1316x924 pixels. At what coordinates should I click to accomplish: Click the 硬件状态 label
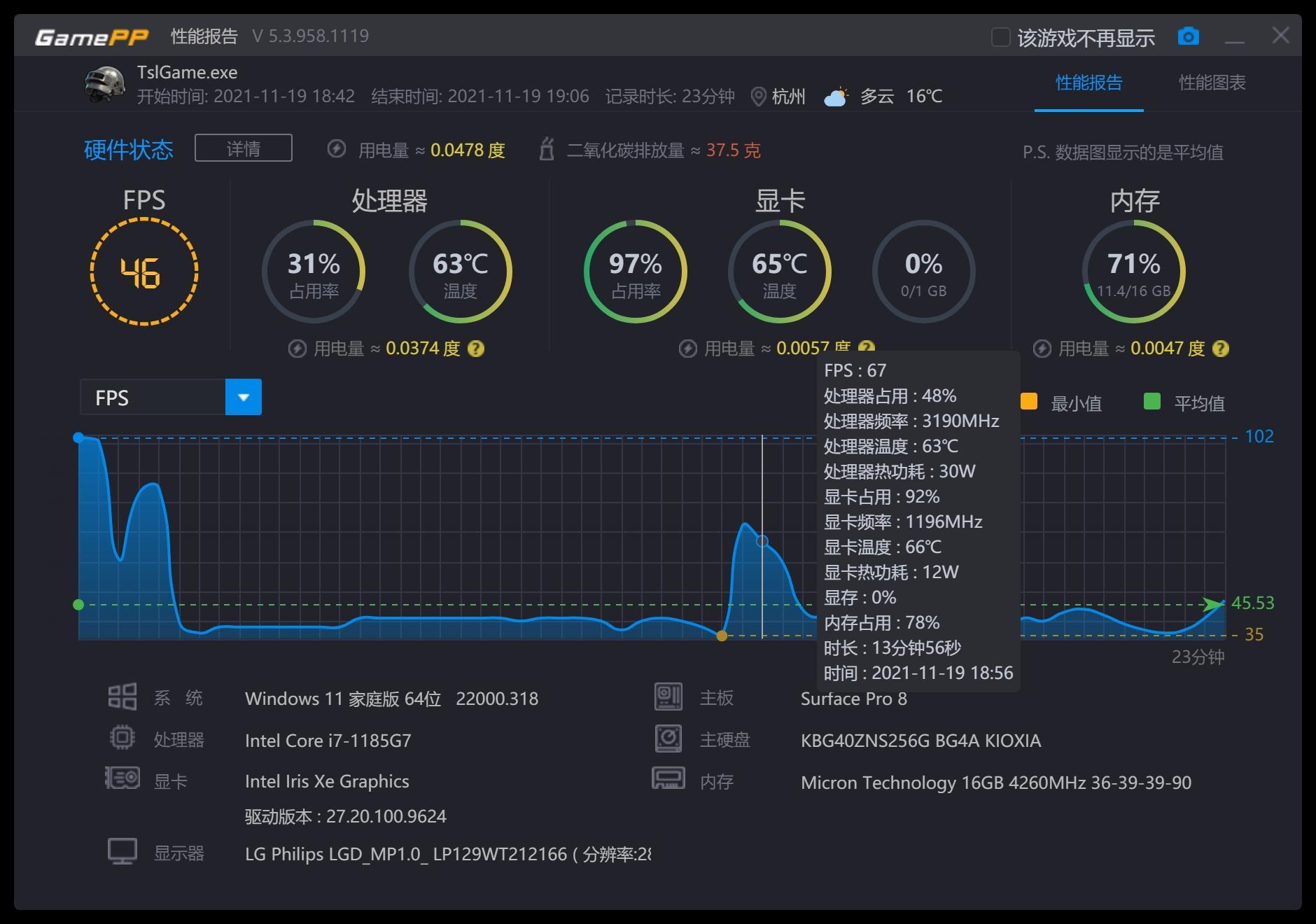click(127, 149)
